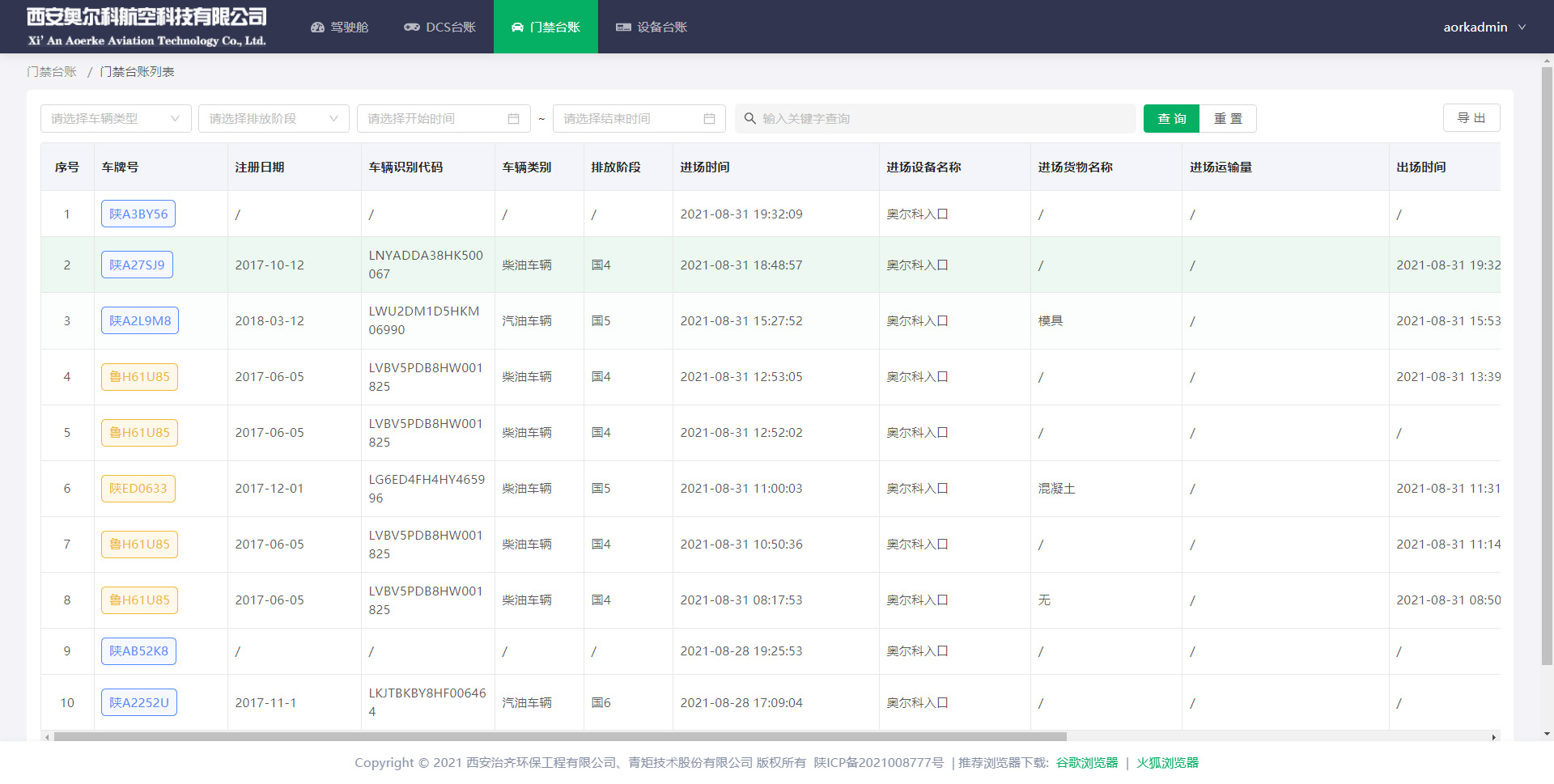1554x784 pixels.
Task: Click the right arrow of horizontal scrollbar
Action: [x=1493, y=737]
